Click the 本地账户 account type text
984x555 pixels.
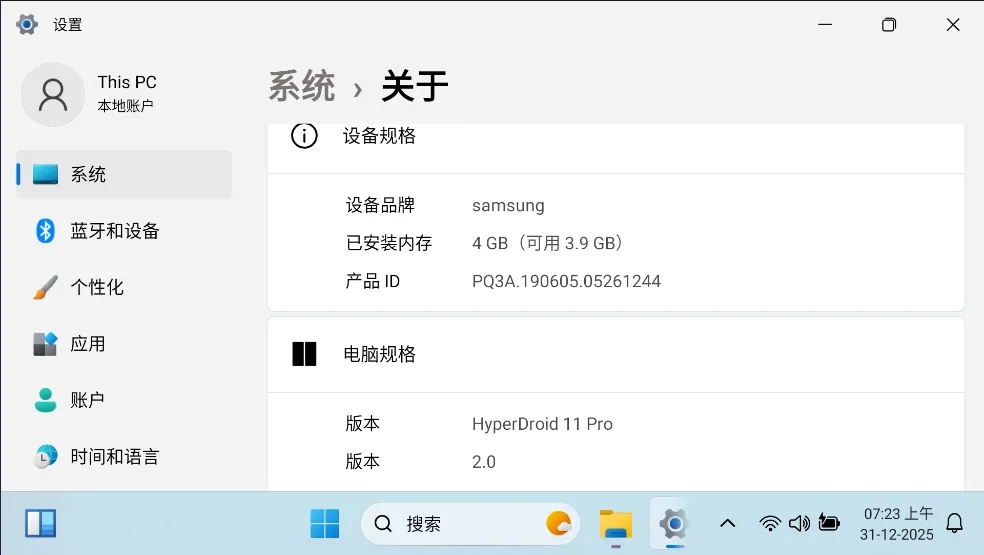(x=126, y=105)
